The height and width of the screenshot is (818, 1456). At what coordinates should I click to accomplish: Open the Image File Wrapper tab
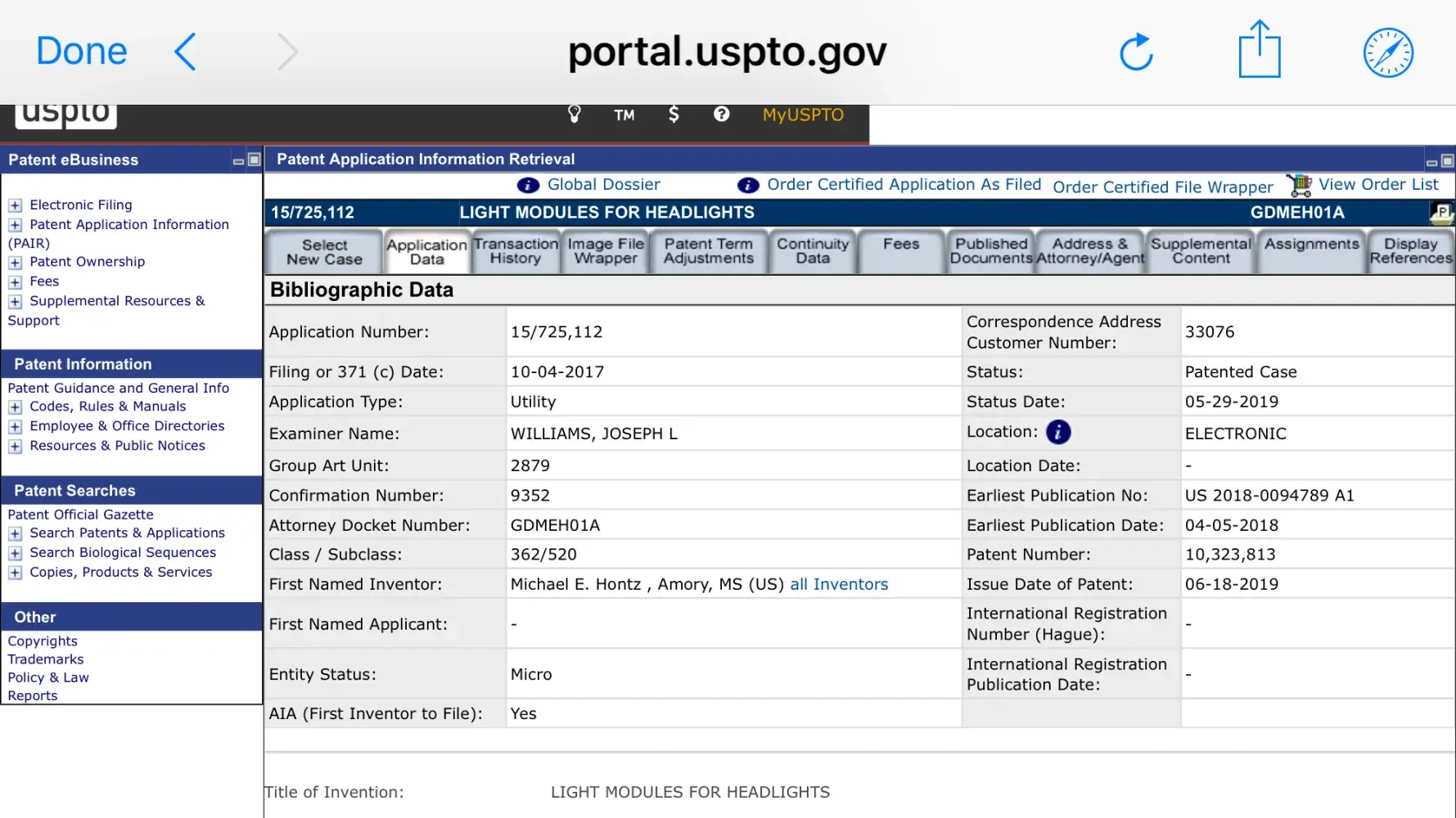click(606, 251)
